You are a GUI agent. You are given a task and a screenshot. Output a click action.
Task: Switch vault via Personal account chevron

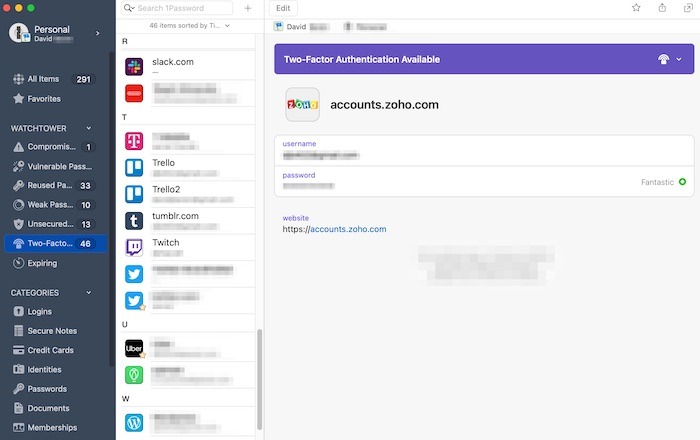tap(97, 33)
